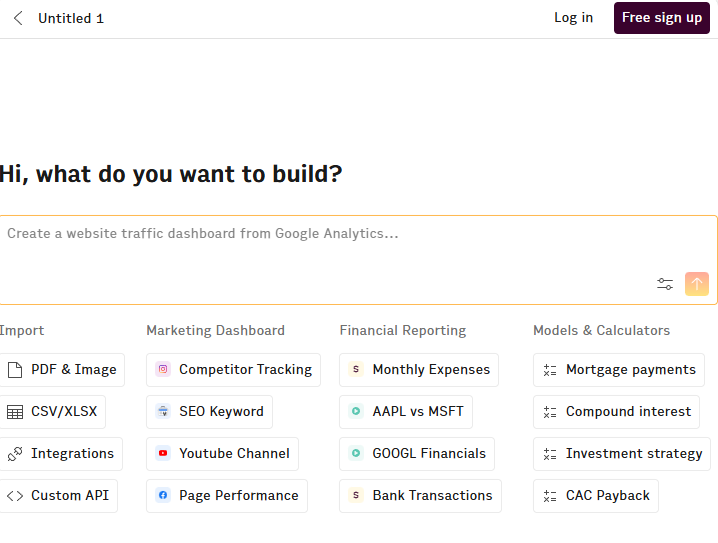Image resolution: width=718 pixels, height=543 pixels.
Task: Click the Log in link
Action: pyautogui.click(x=573, y=18)
